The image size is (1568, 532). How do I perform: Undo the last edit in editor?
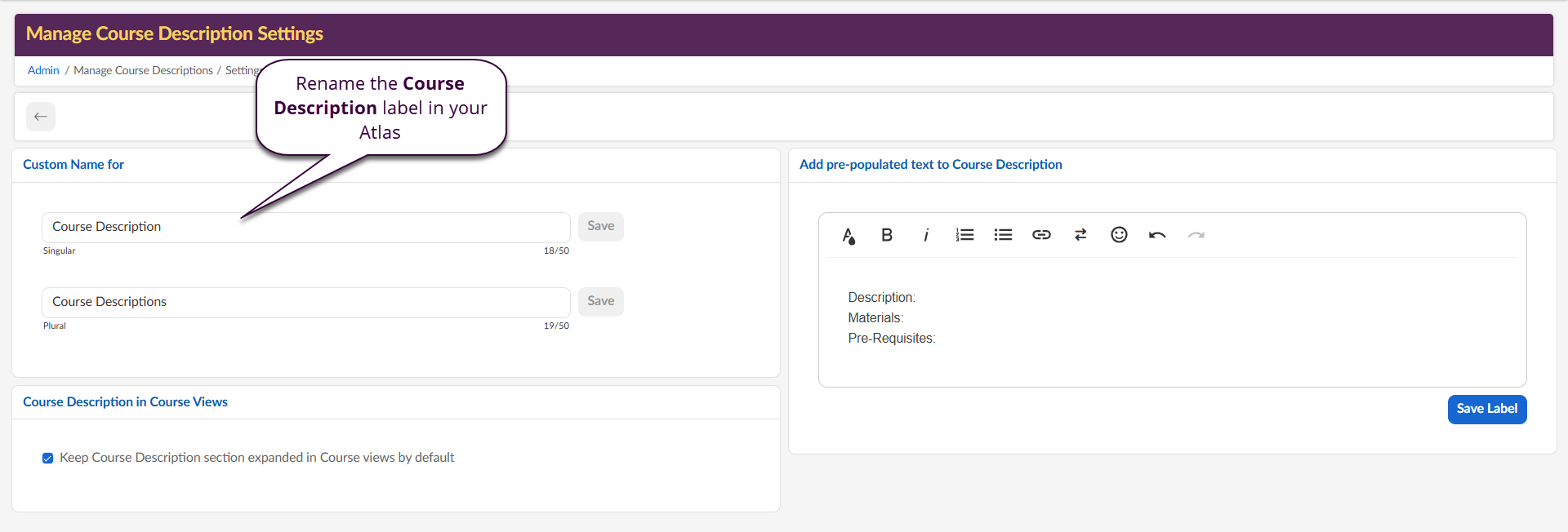pyautogui.click(x=1157, y=235)
